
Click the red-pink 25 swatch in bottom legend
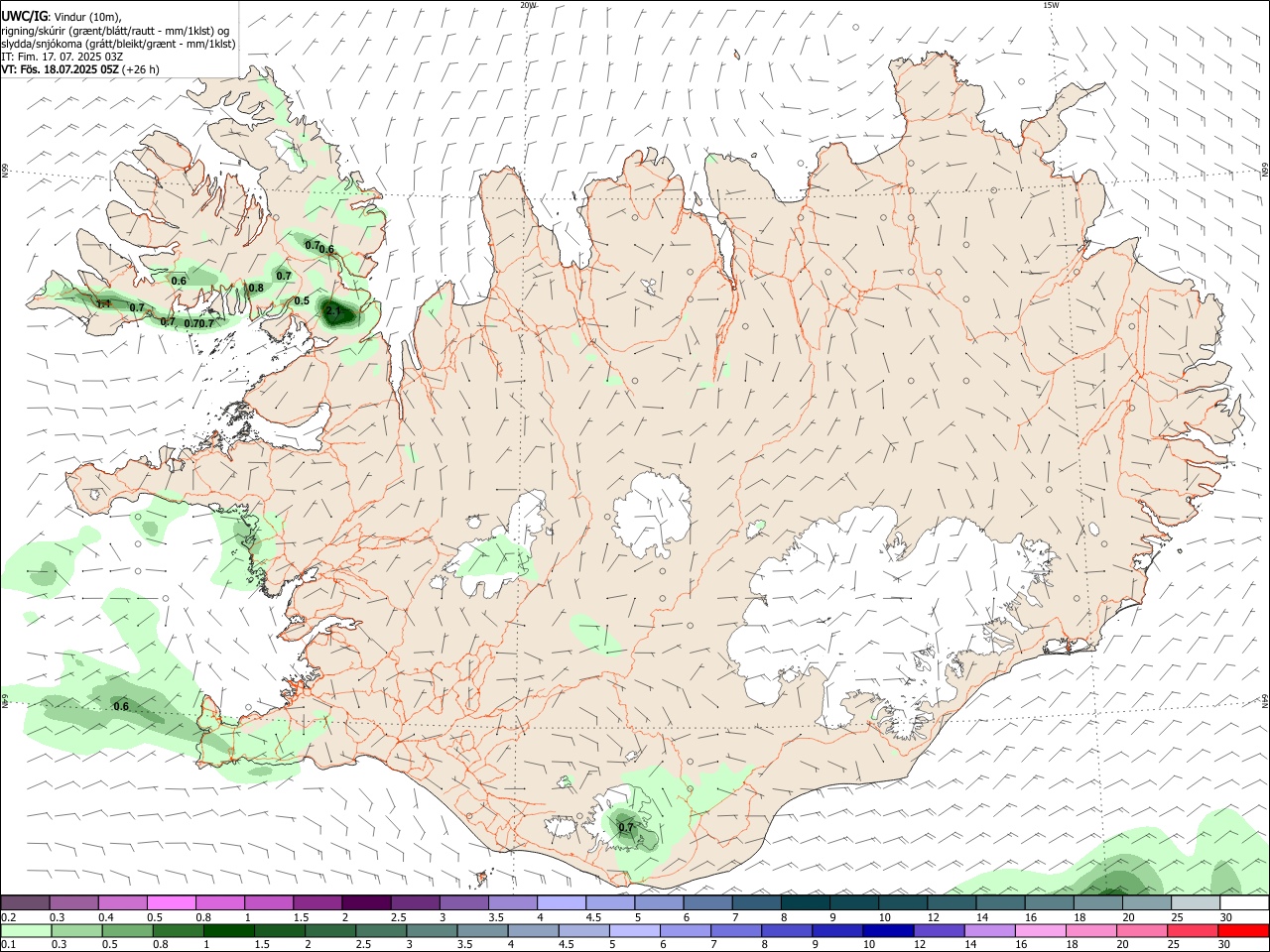pyautogui.click(x=1194, y=931)
